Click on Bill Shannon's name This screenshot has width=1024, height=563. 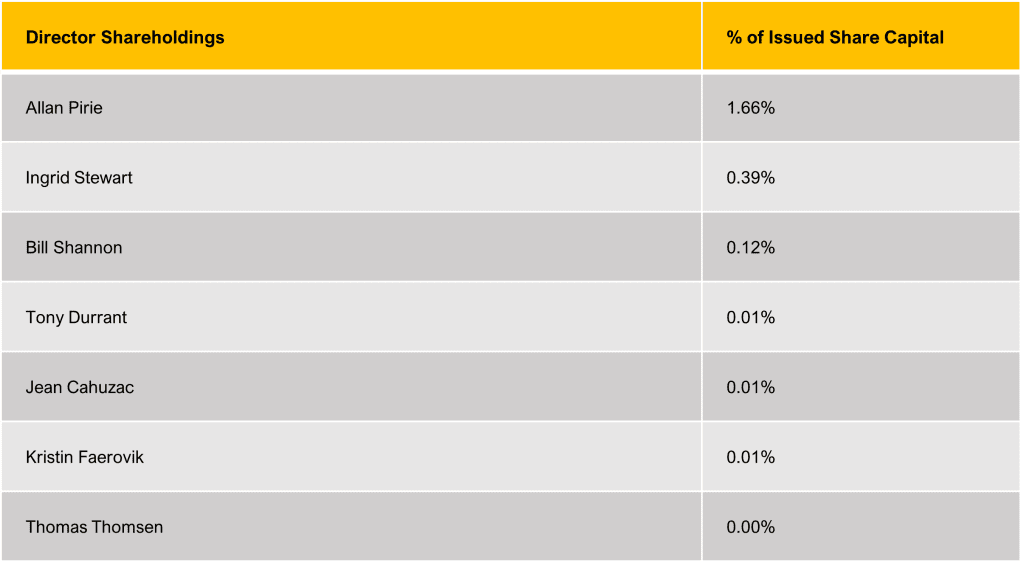pos(74,248)
